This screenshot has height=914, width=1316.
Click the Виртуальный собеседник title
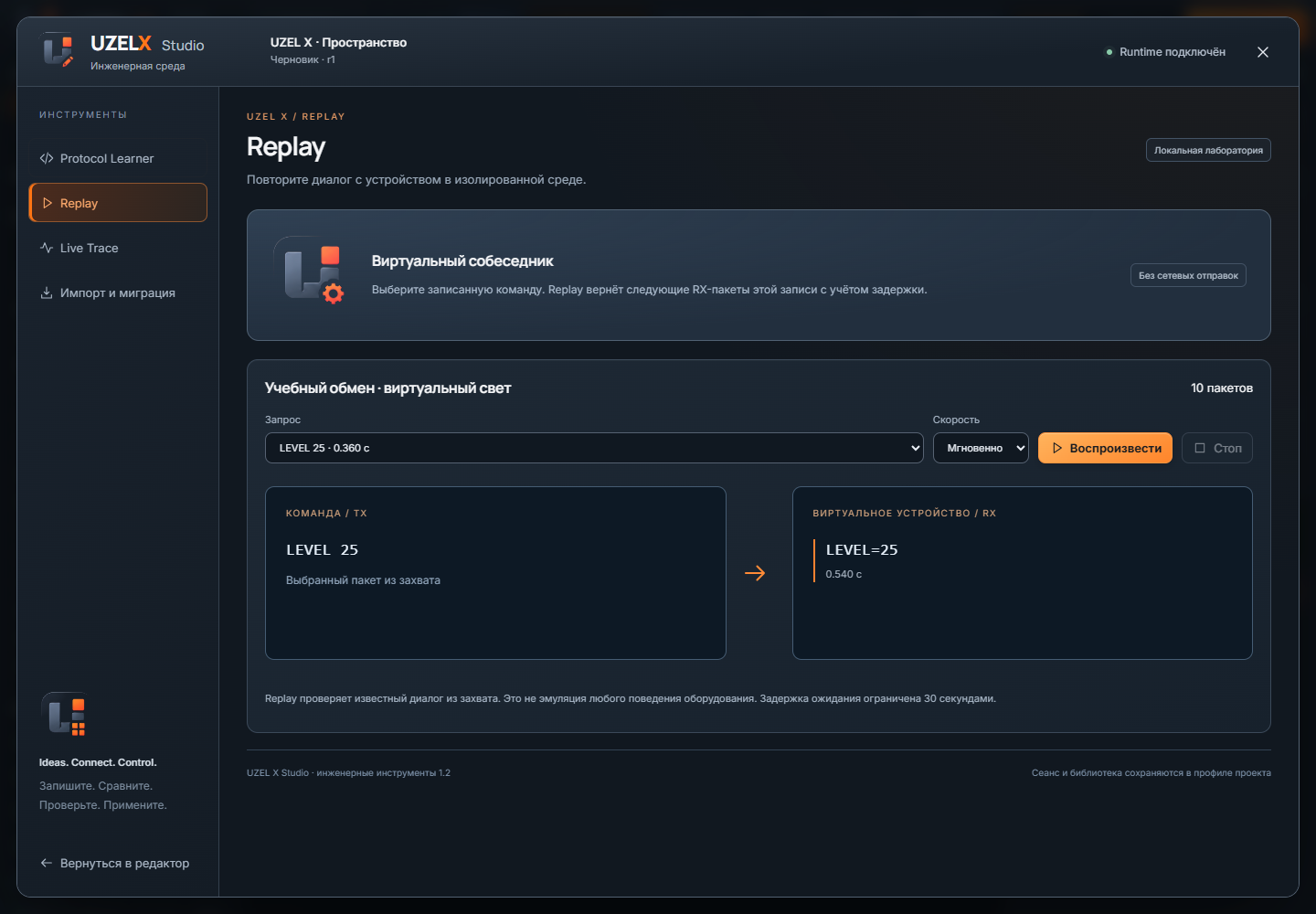click(462, 261)
